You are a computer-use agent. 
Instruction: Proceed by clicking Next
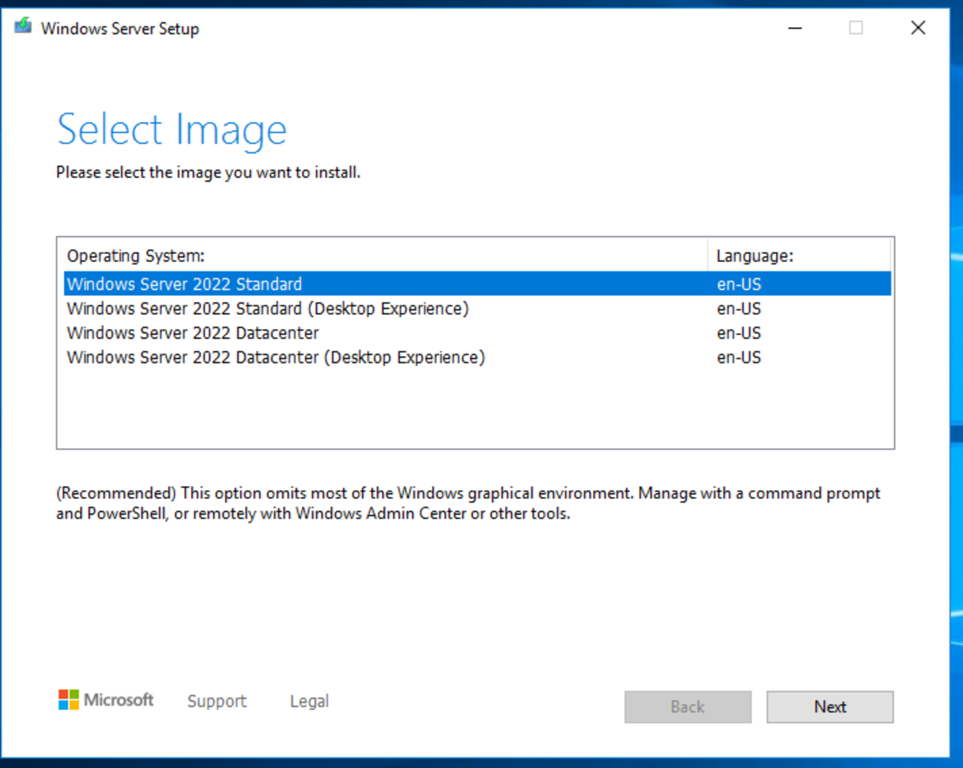click(829, 707)
